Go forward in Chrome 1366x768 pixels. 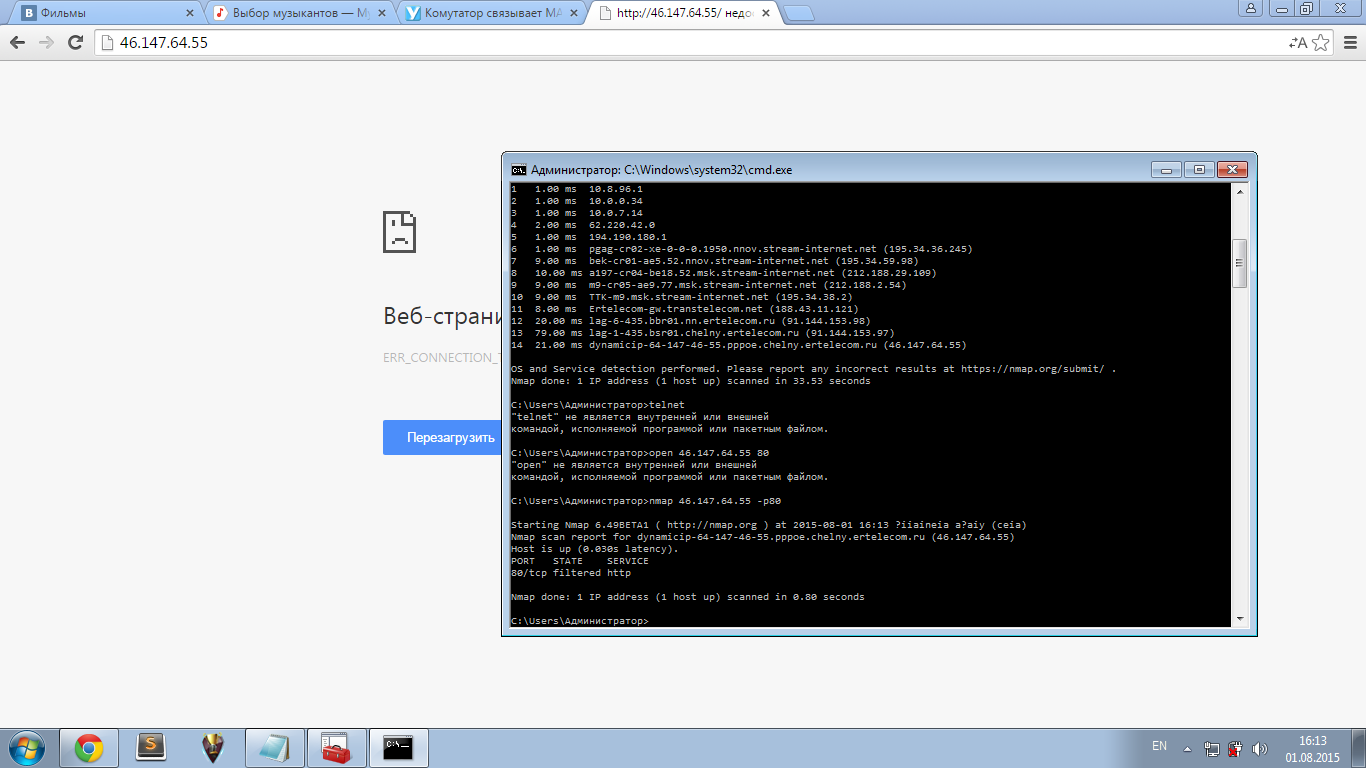pos(46,43)
